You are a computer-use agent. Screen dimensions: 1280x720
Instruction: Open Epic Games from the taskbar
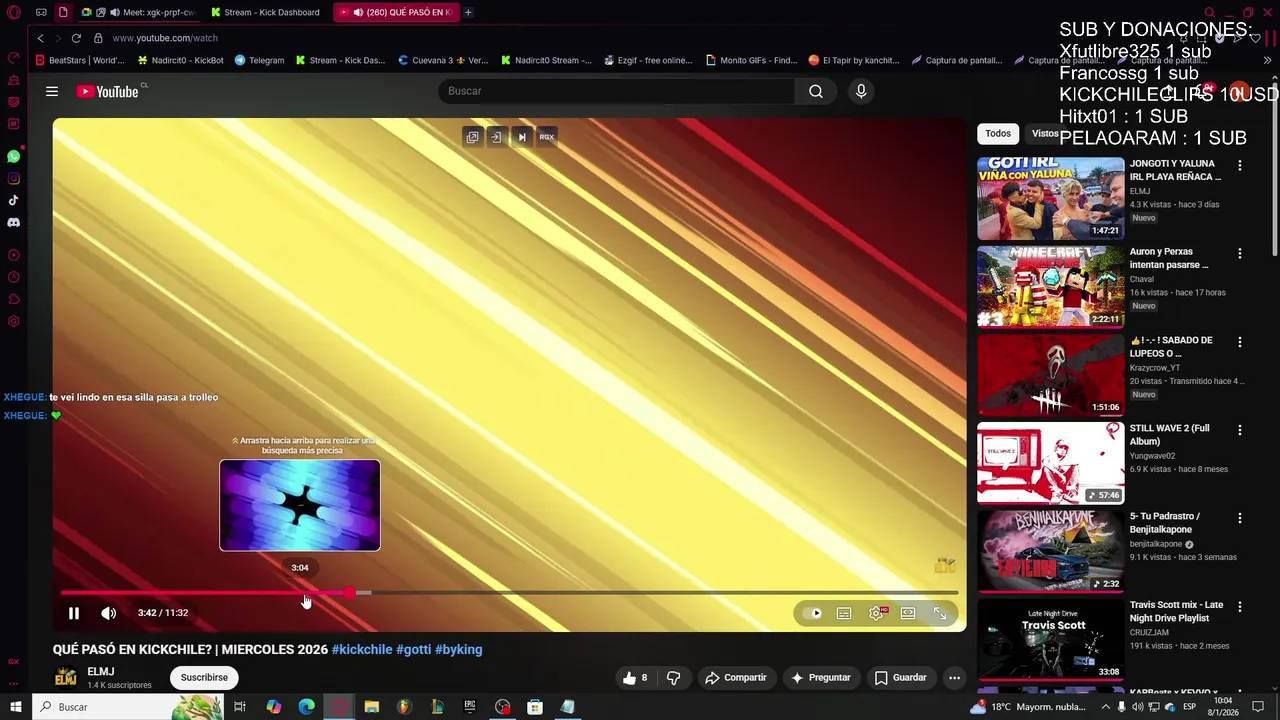[469, 707]
